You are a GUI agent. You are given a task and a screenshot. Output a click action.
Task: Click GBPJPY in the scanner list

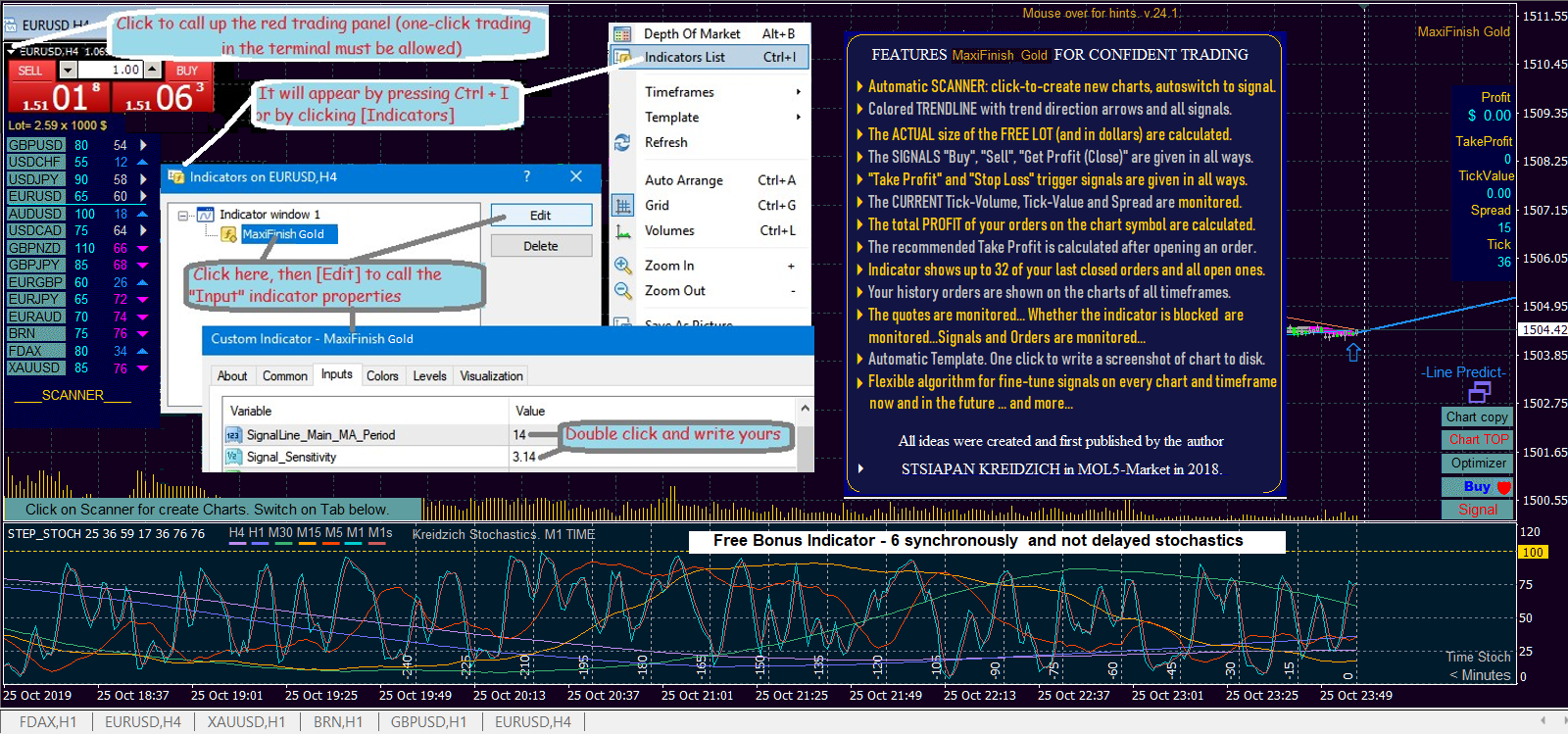point(34,265)
